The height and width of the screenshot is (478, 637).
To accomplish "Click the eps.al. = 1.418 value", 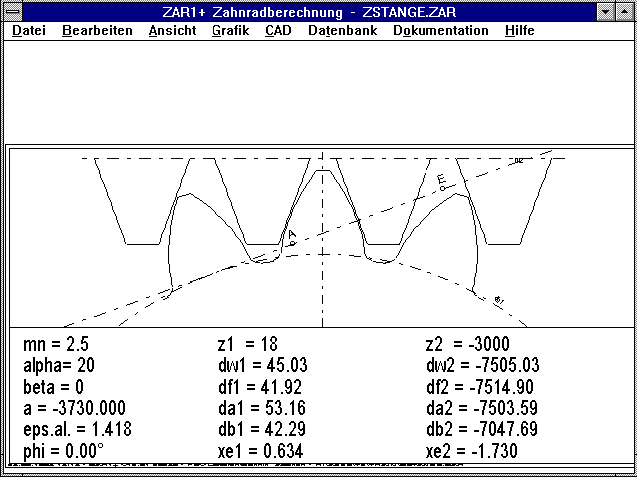I will 76,430.
